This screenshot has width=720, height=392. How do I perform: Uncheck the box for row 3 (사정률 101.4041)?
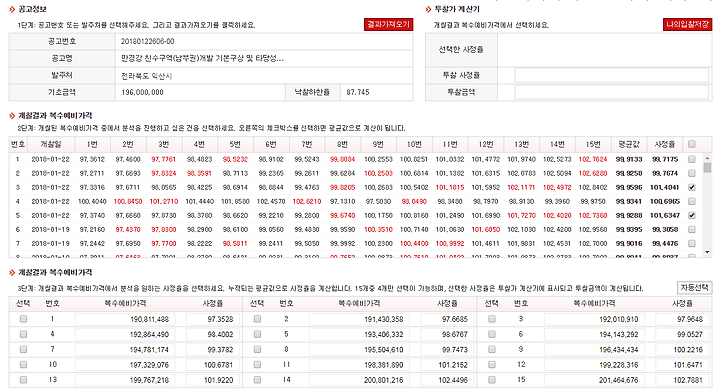coord(692,187)
